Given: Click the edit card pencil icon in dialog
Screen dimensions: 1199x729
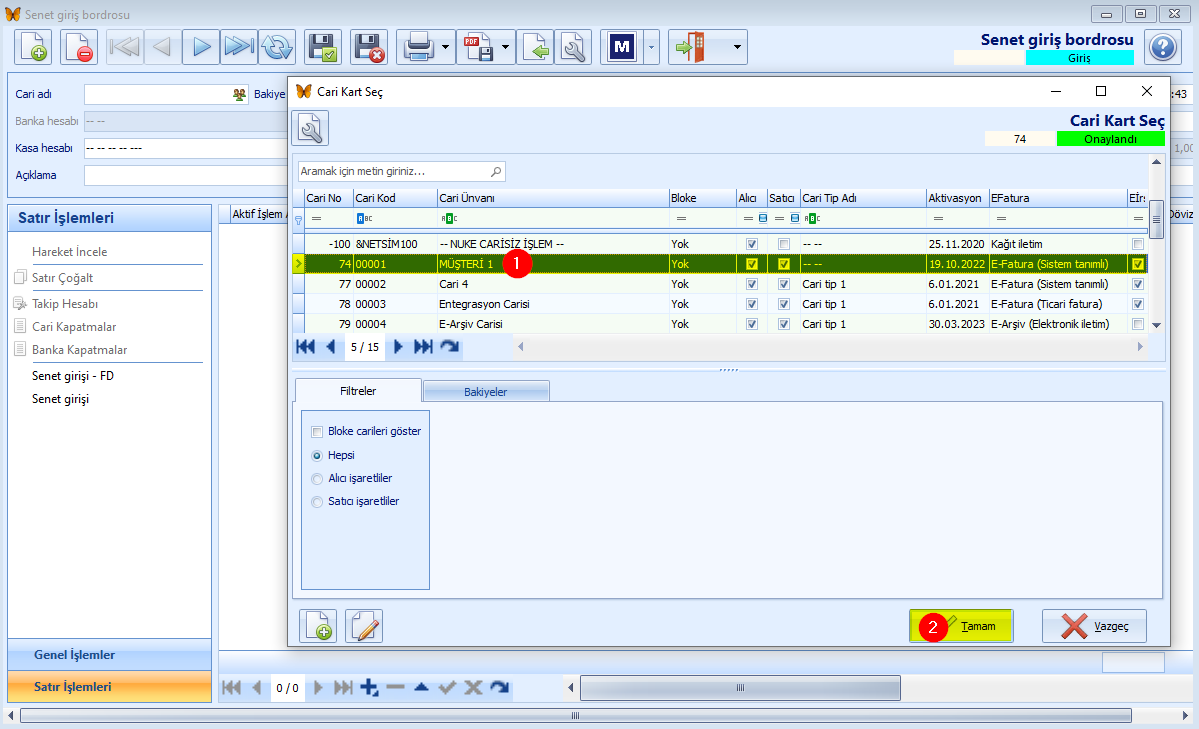Looking at the screenshot, I should [x=364, y=626].
